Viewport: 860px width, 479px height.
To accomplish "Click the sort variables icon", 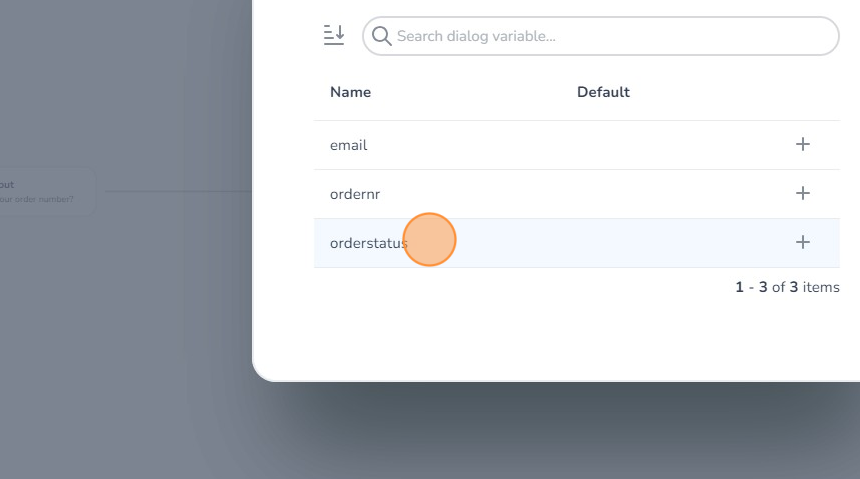I will tap(333, 35).
